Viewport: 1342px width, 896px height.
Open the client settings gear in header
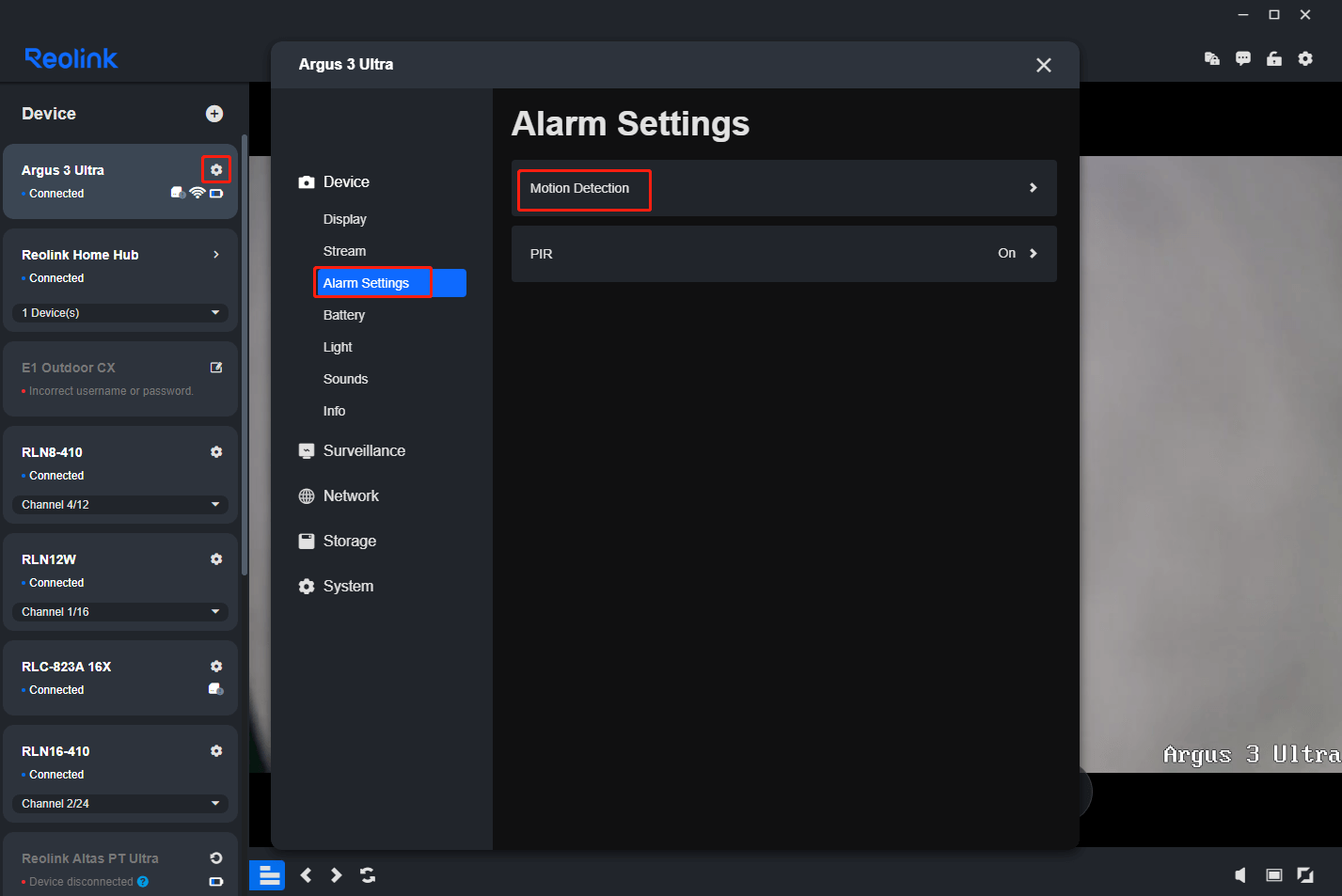tap(1305, 58)
